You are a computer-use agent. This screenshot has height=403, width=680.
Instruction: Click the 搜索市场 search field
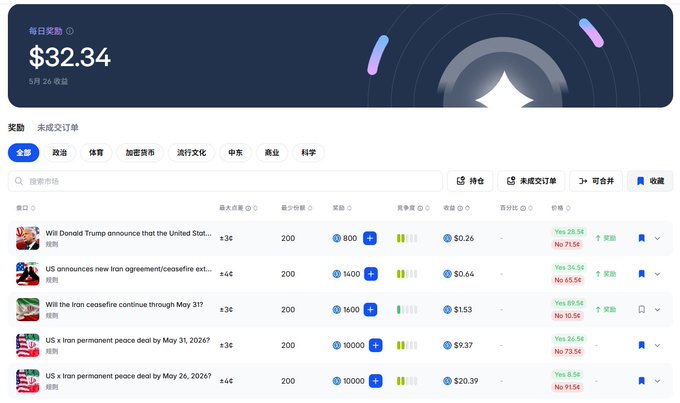[225, 181]
